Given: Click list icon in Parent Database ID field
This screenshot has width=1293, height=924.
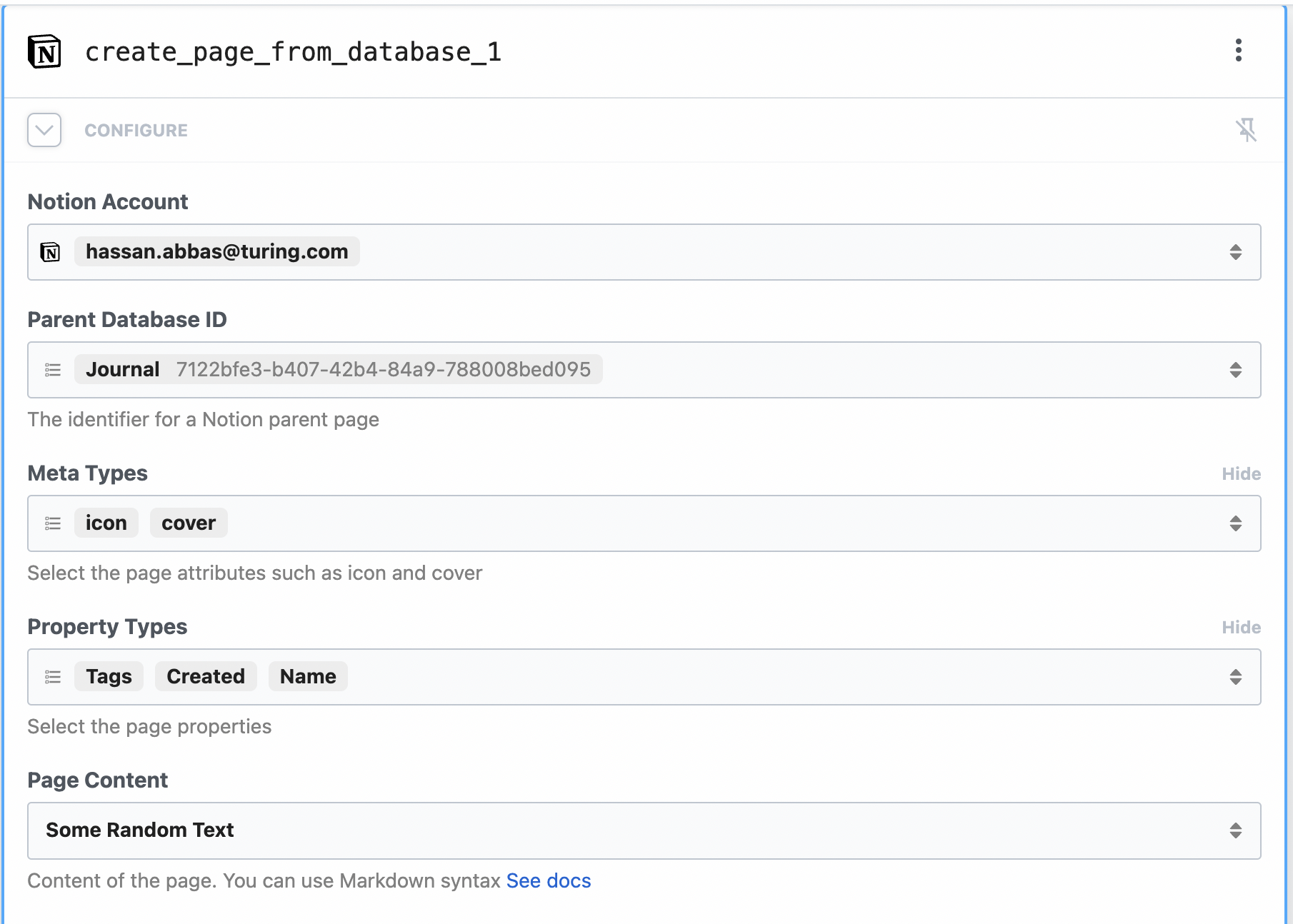Looking at the screenshot, I should (53, 370).
